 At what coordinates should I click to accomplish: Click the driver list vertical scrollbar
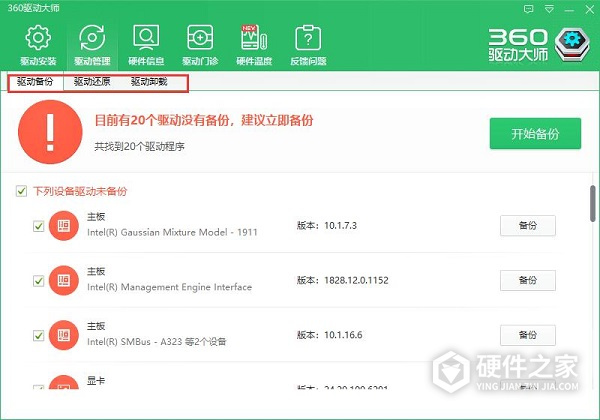coord(593,203)
